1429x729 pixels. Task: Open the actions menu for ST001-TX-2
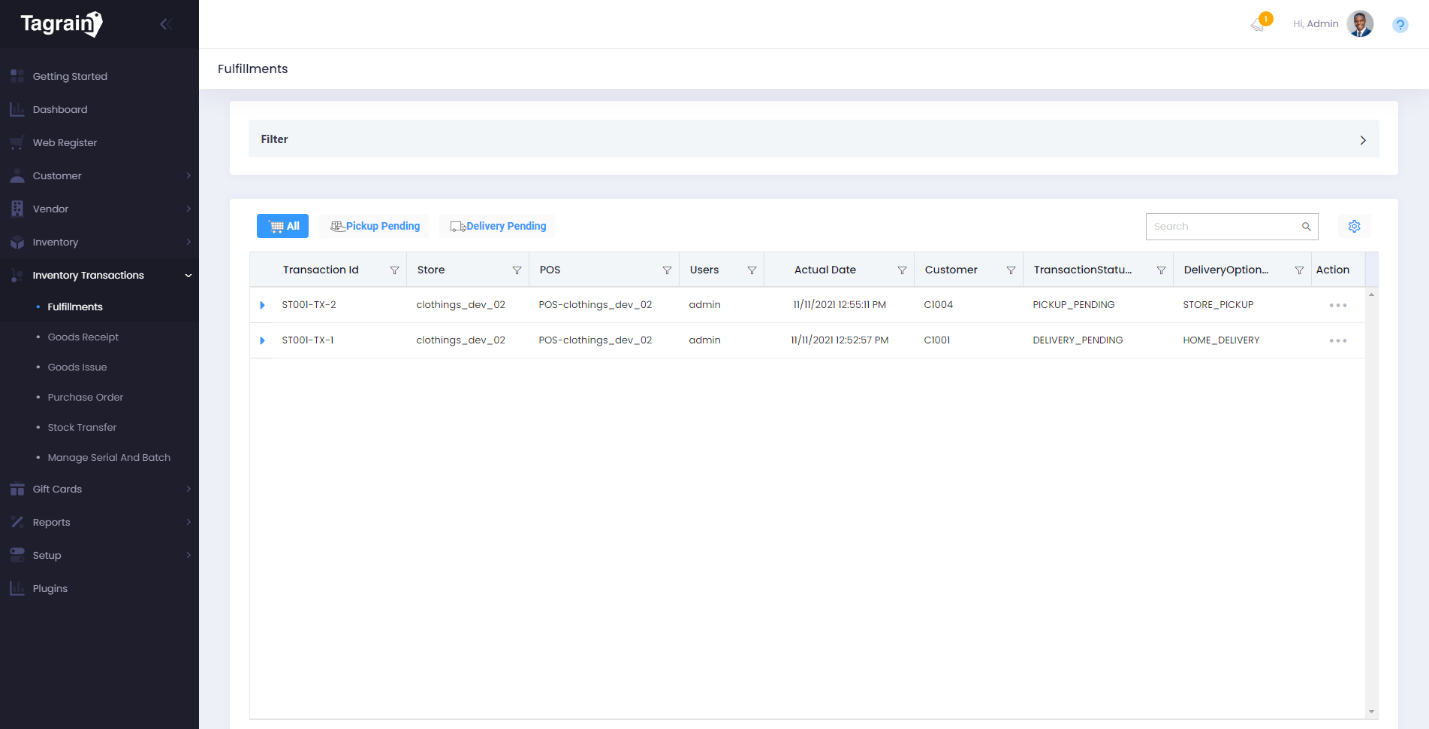[x=1338, y=304]
